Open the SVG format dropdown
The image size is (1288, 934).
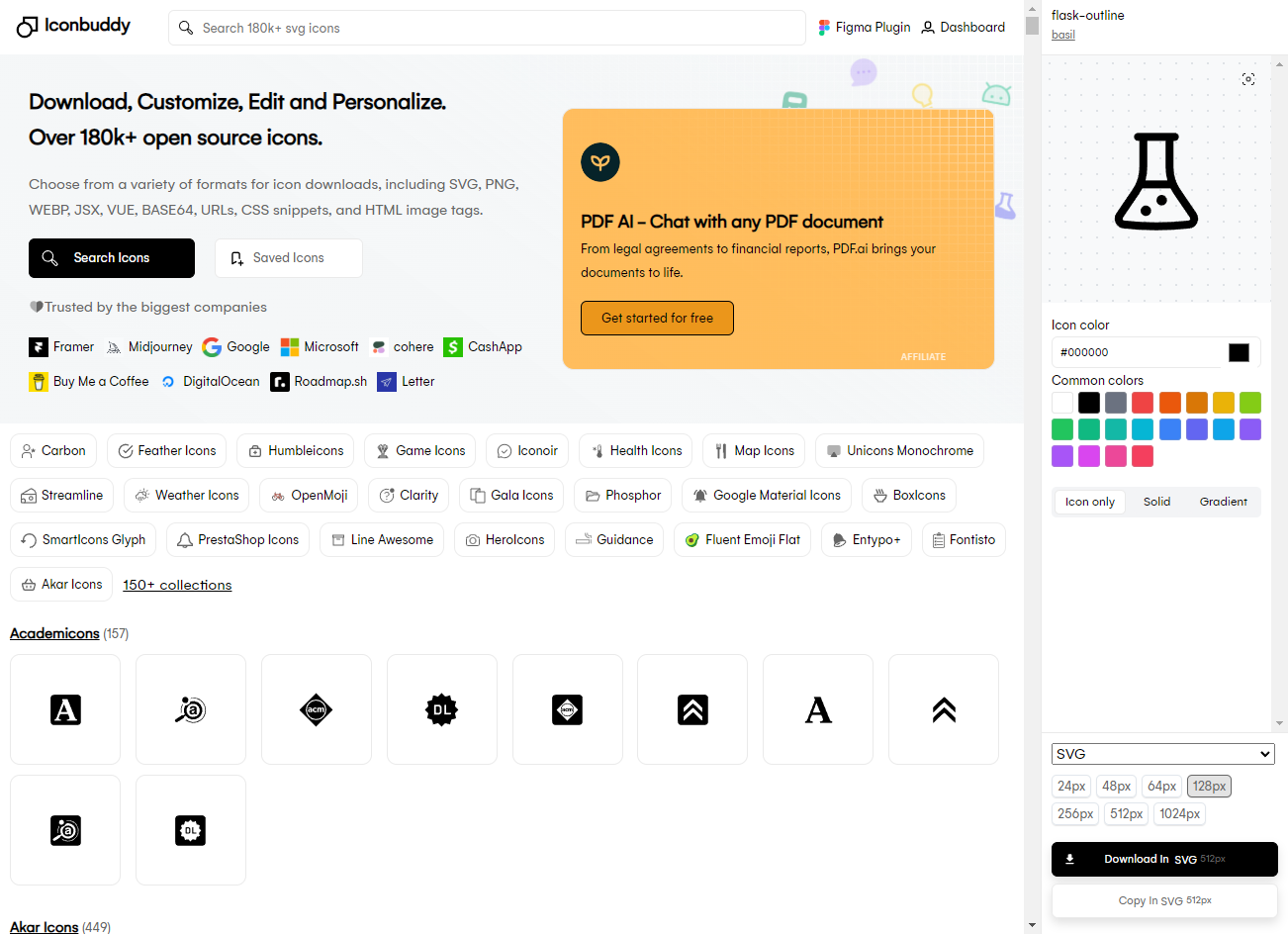(1162, 754)
